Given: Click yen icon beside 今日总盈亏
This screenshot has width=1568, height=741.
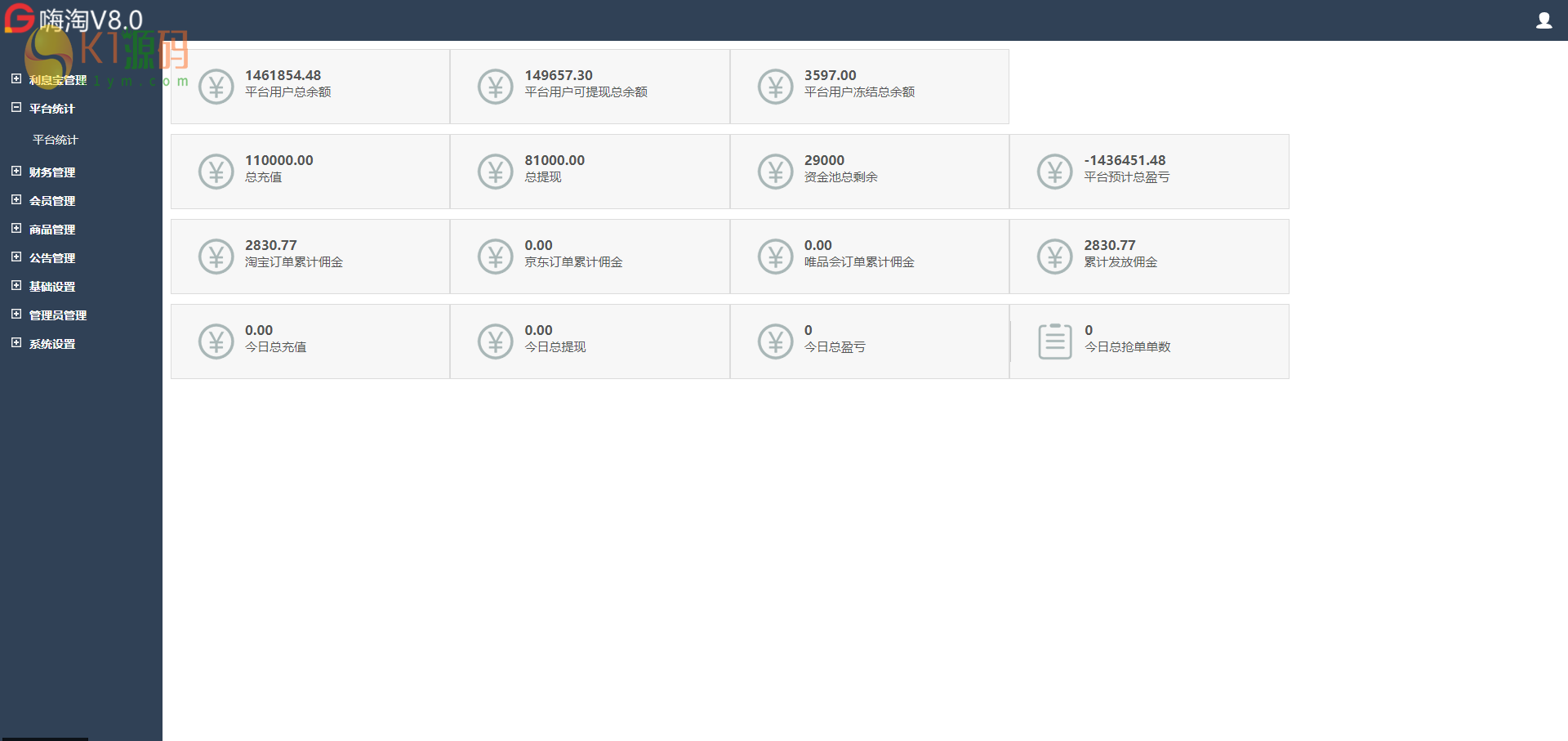Looking at the screenshot, I should (776, 341).
